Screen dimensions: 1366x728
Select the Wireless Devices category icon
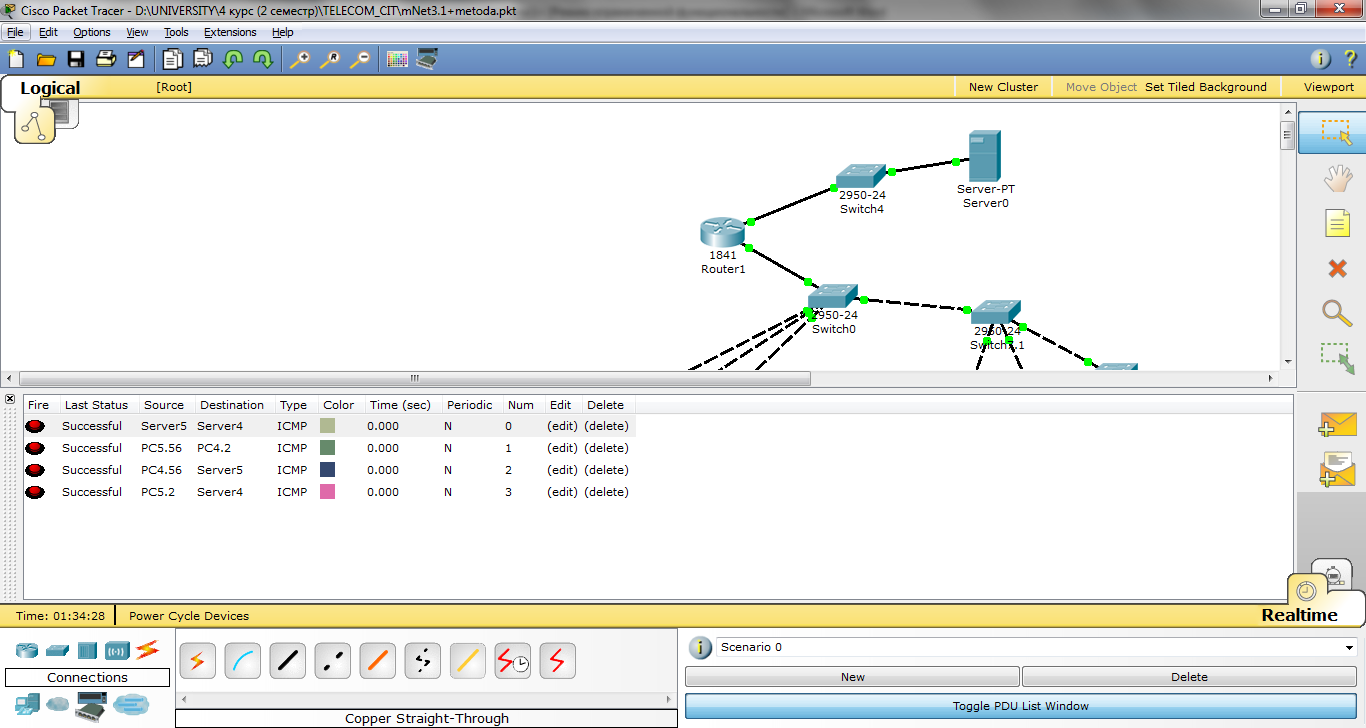point(117,651)
